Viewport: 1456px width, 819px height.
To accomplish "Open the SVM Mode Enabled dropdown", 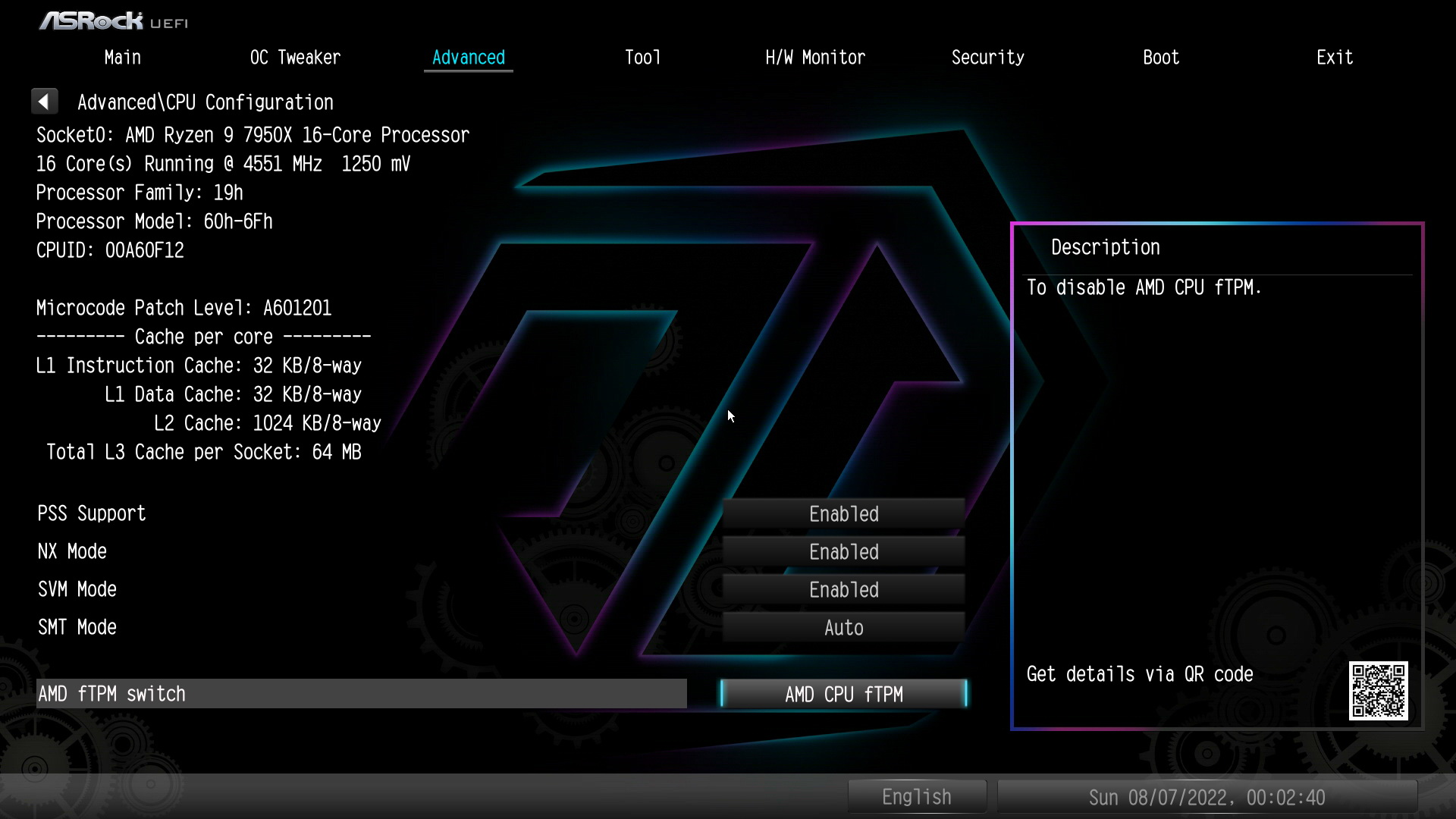I will point(843,590).
